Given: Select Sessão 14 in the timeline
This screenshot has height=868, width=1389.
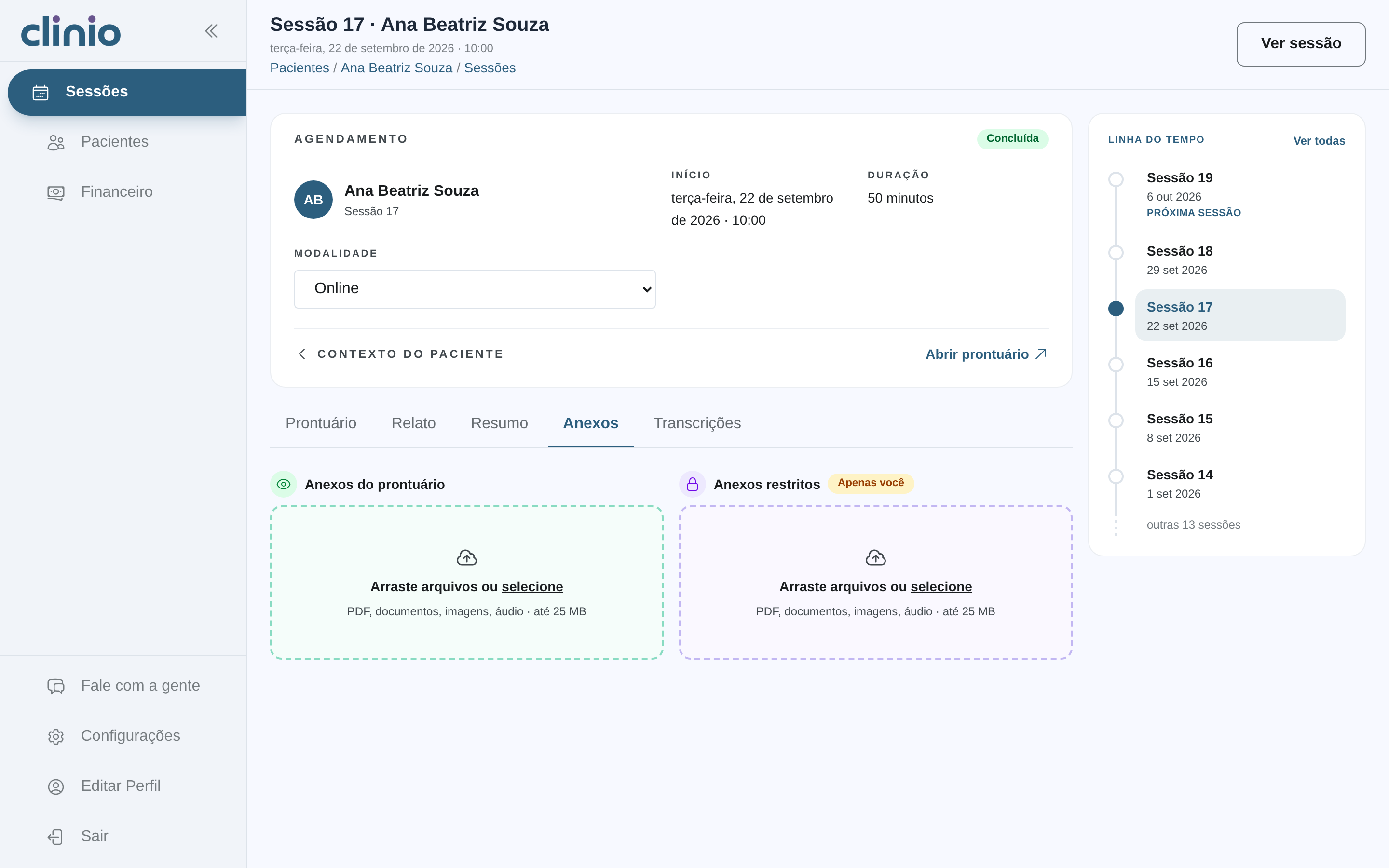Looking at the screenshot, I should pyautogui.click(x=1240, y=484).
